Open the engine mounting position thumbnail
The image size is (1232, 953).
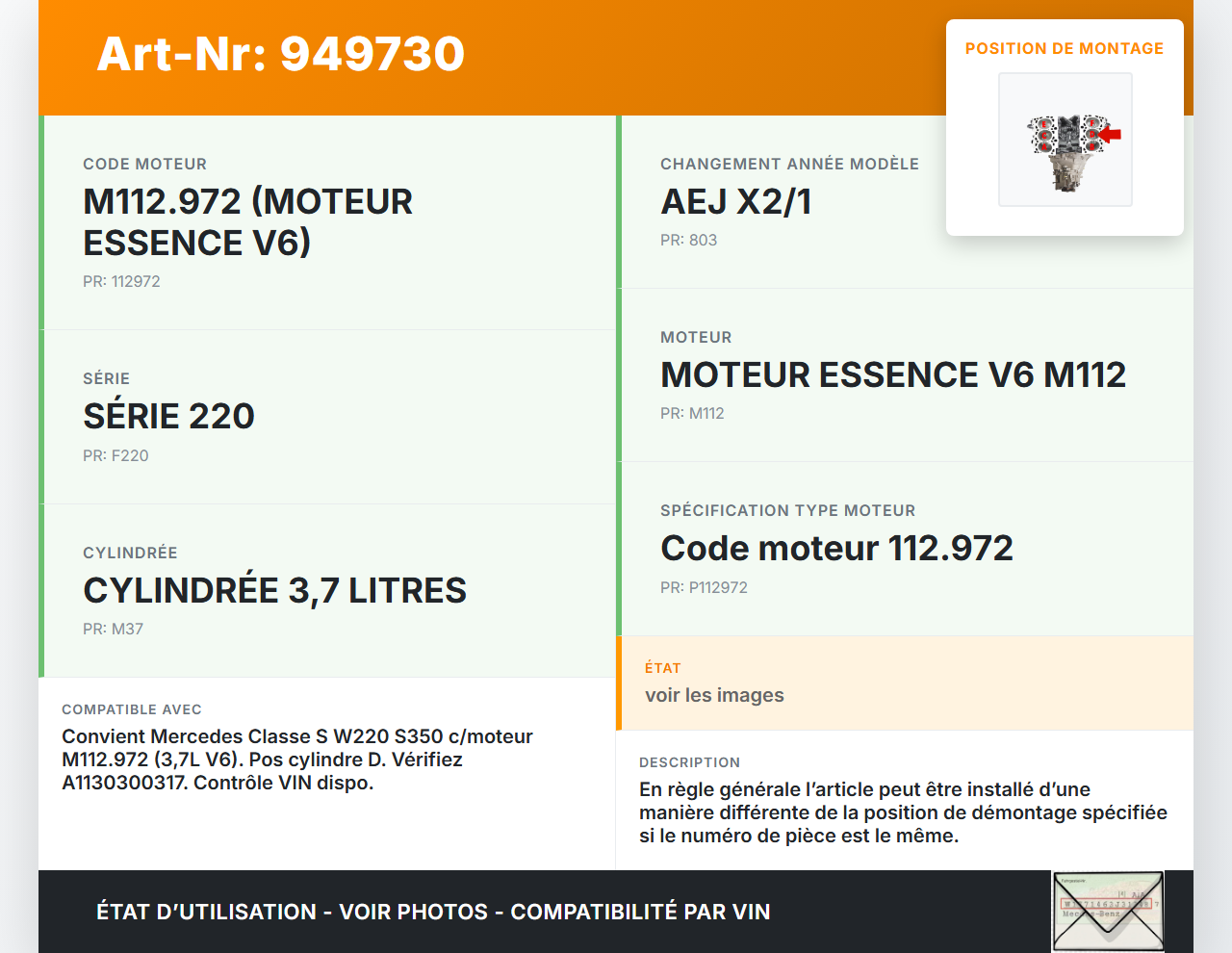pyautogui.click(x=1065, y=140)
